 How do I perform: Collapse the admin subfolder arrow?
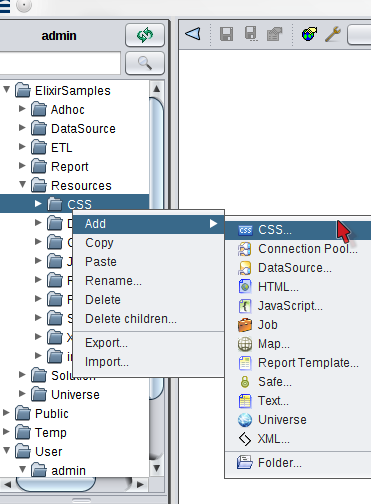pos(22,470)
